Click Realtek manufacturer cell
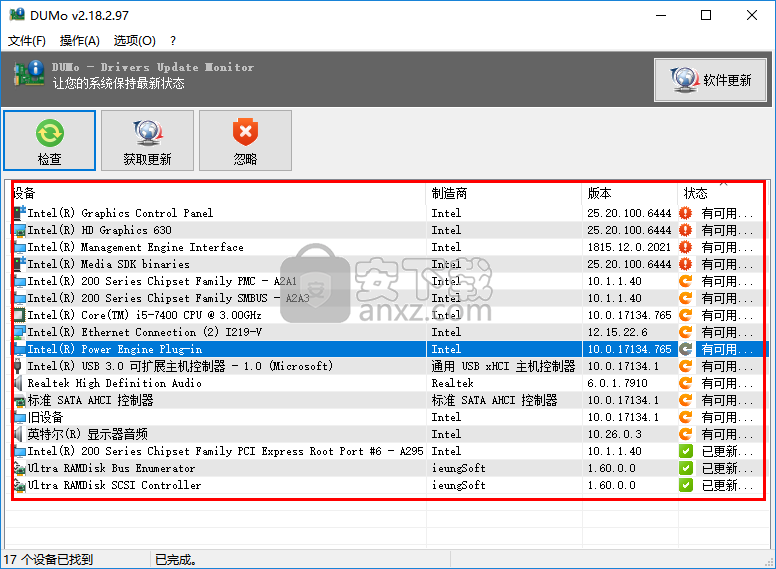This screenshot has width=776, height=569. click(452, 383)
